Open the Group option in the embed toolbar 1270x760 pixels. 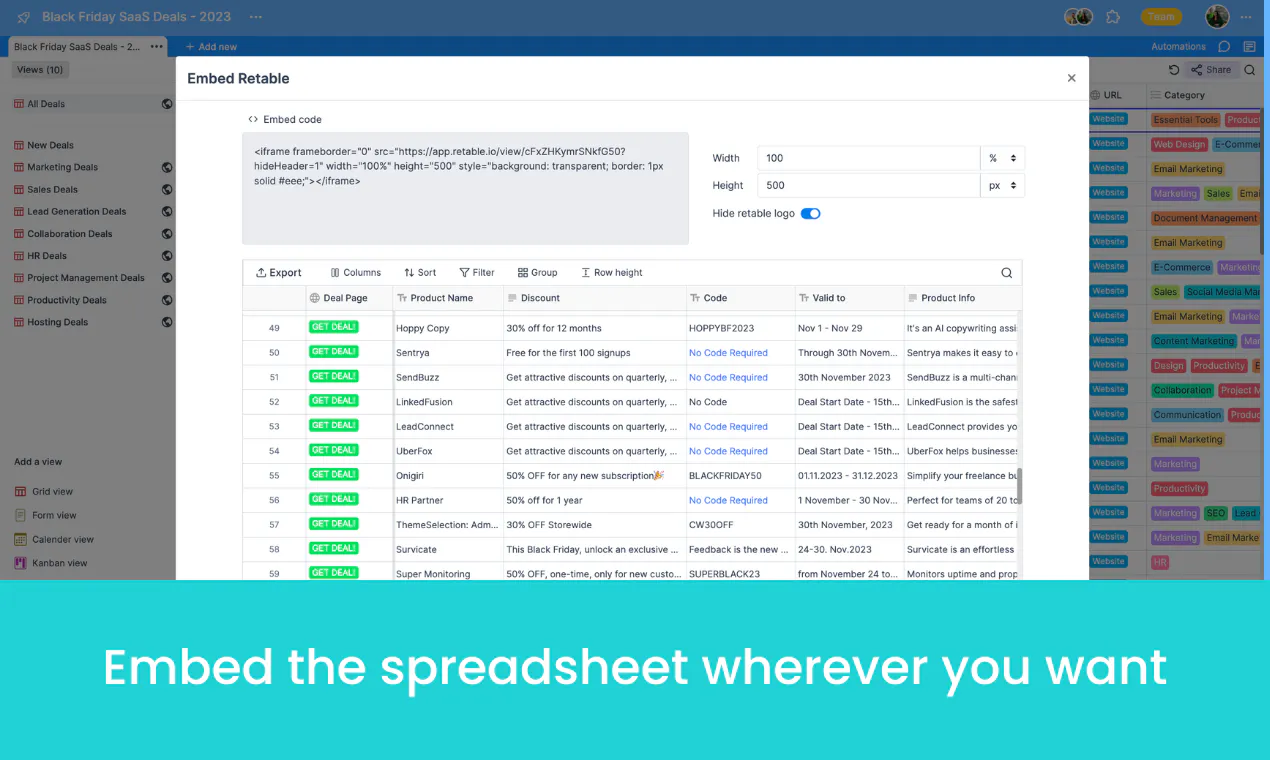tap(538, 272)
